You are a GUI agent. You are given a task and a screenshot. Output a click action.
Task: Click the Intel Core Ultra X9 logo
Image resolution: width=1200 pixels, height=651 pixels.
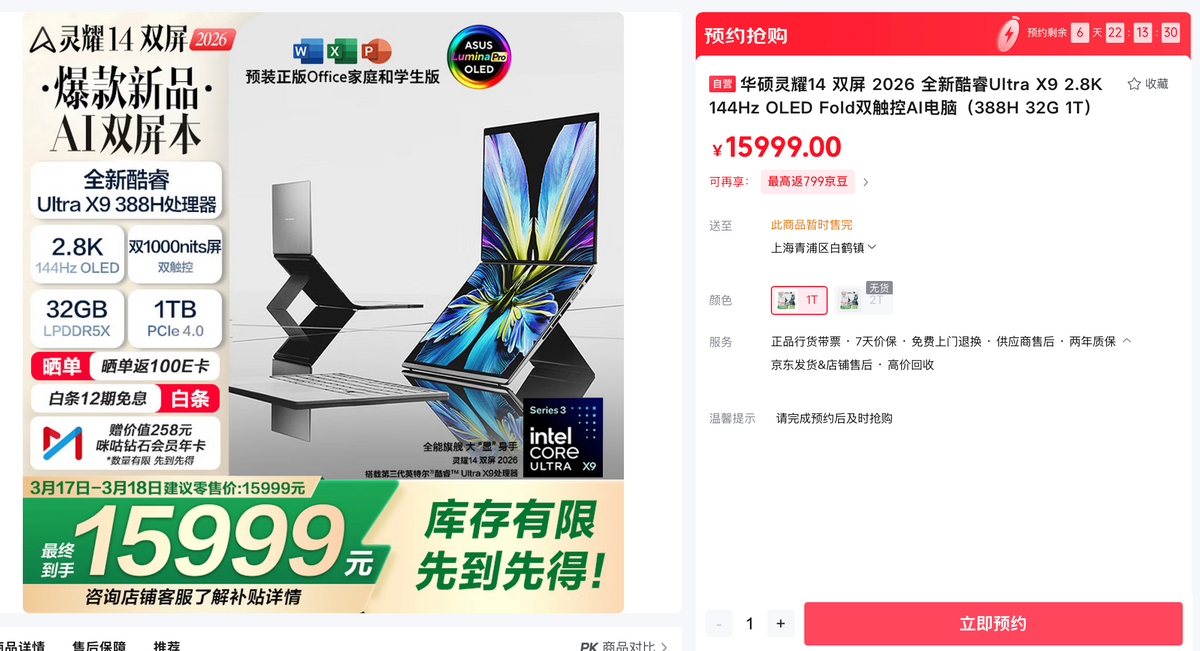tap(563, 437)
